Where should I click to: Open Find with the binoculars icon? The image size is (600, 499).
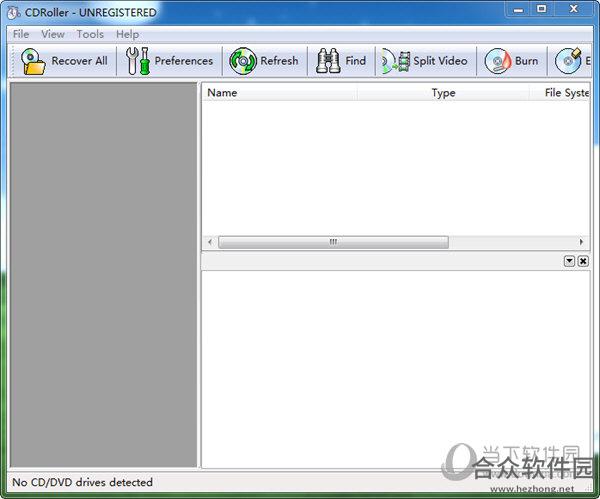(328, 61)
